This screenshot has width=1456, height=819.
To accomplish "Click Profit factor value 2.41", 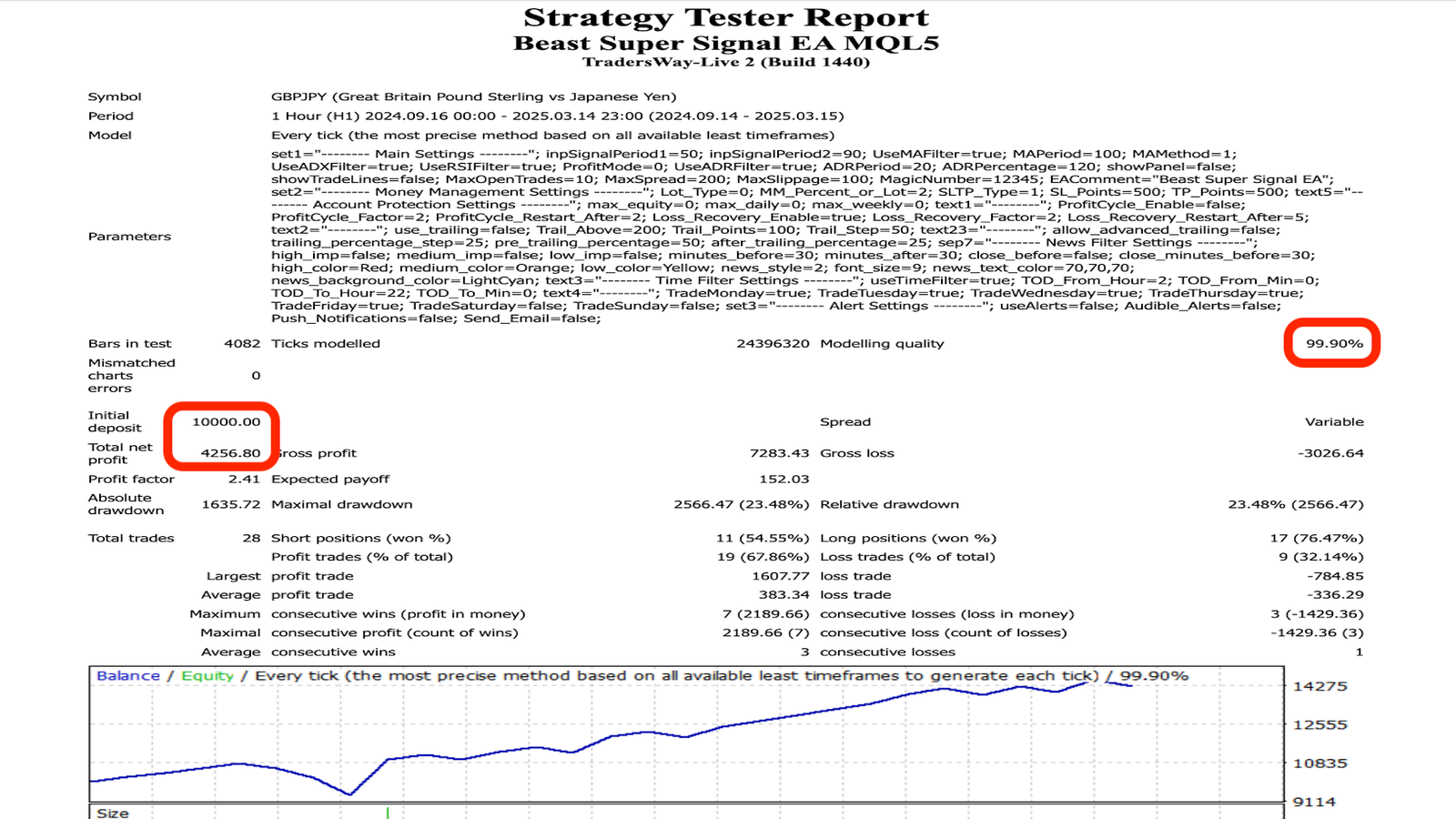I will [244, 479].
